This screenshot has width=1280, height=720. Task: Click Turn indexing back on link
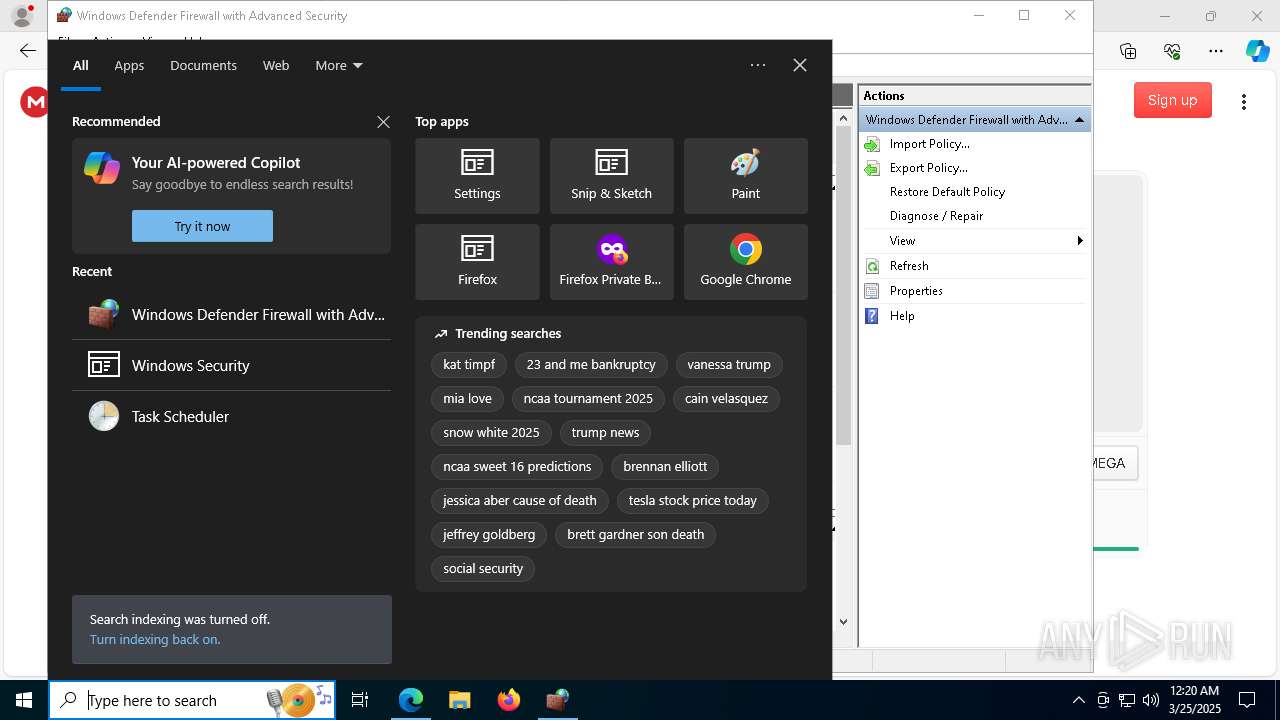click(x=155, y=640)
